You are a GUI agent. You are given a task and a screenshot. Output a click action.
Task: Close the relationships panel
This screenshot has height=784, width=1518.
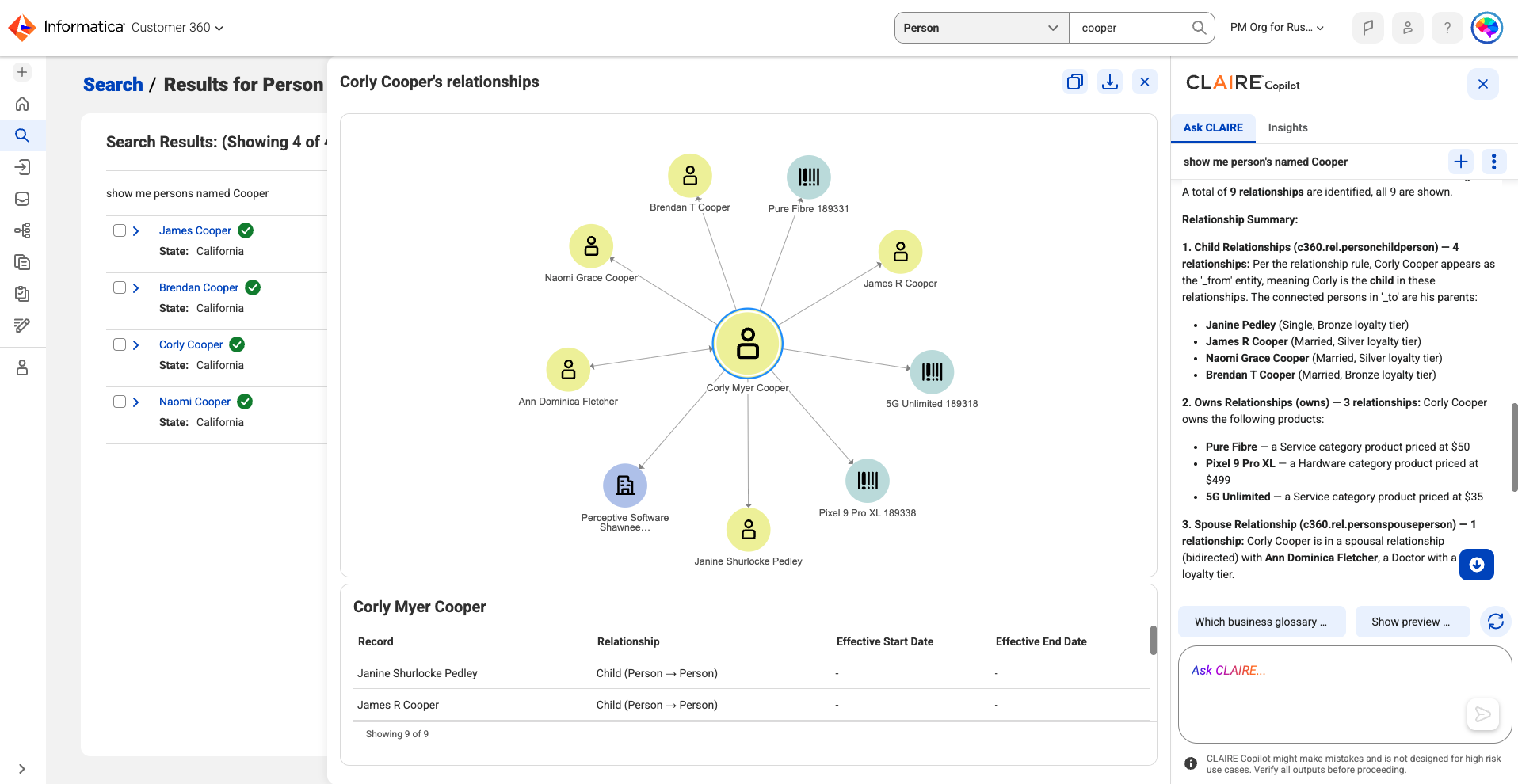[x=1145, y=82]
